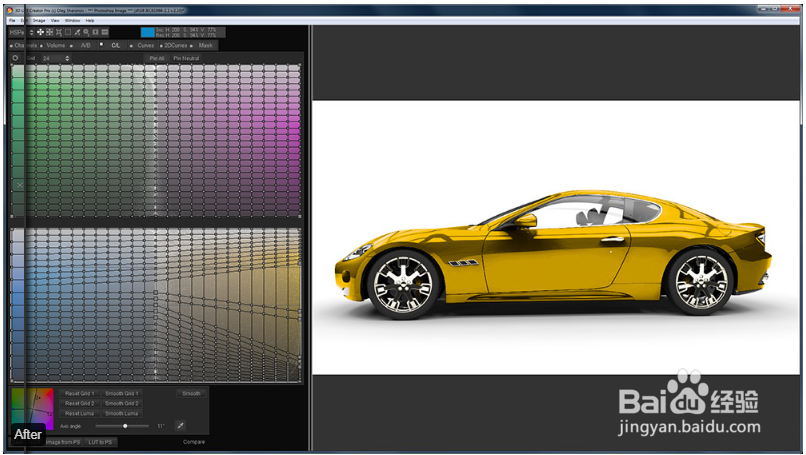Screen dimensions: 806x455
Task: Click the Axis angle value 11°
Action: click(161, 426)
